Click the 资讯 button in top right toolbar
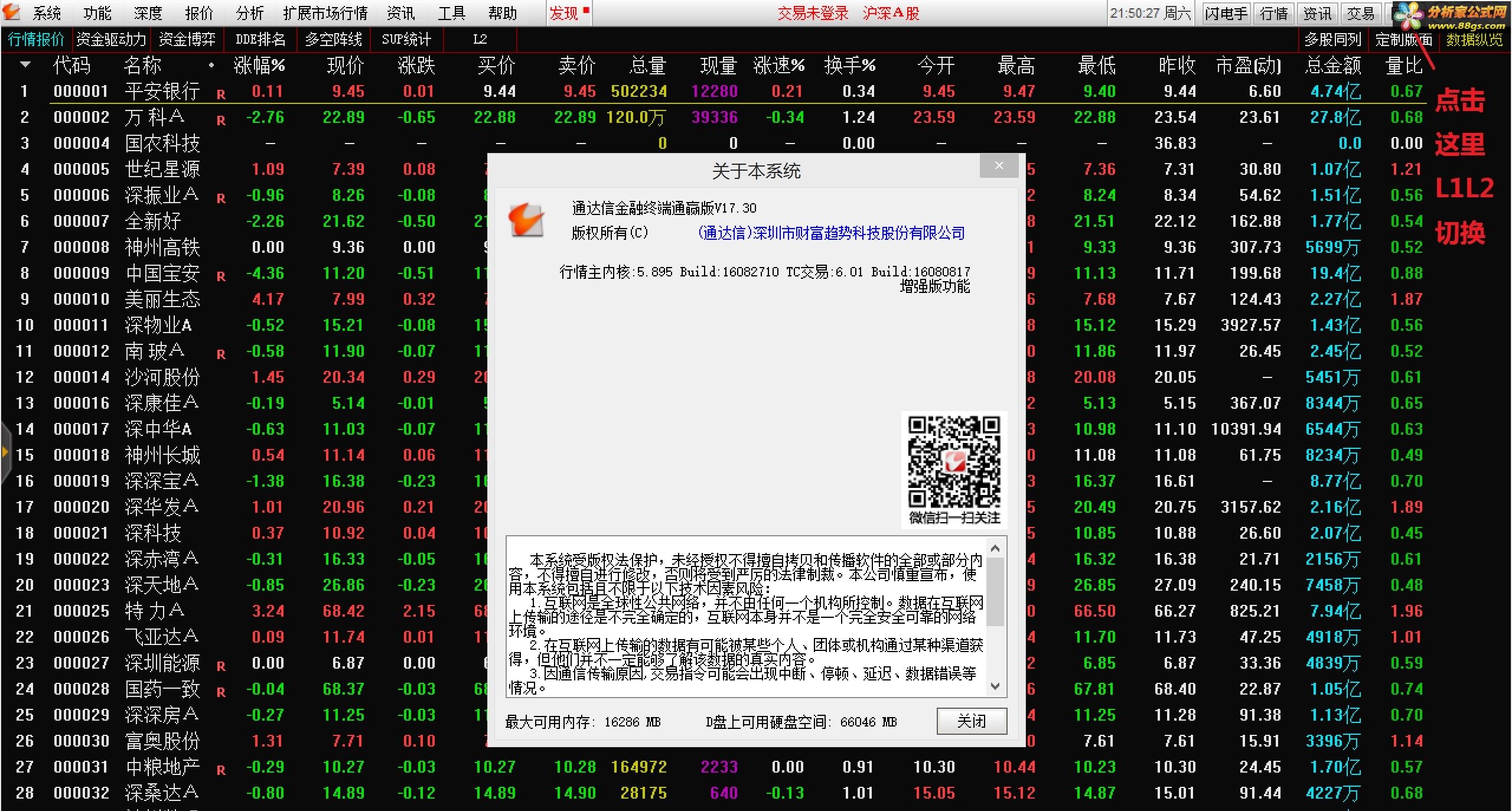1512x811 pixels. (1318, 13)
